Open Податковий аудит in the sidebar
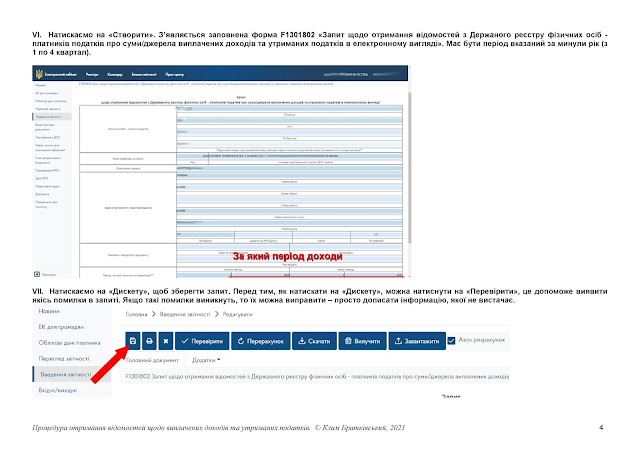The height and width of the screenshot is (452, 640). 47,187
